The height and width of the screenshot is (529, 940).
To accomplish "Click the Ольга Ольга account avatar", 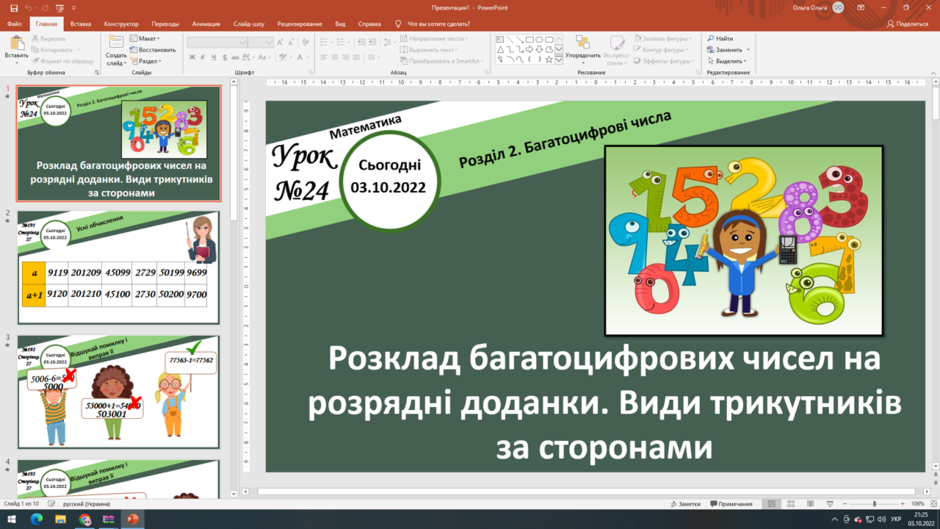I will [838, 8].
